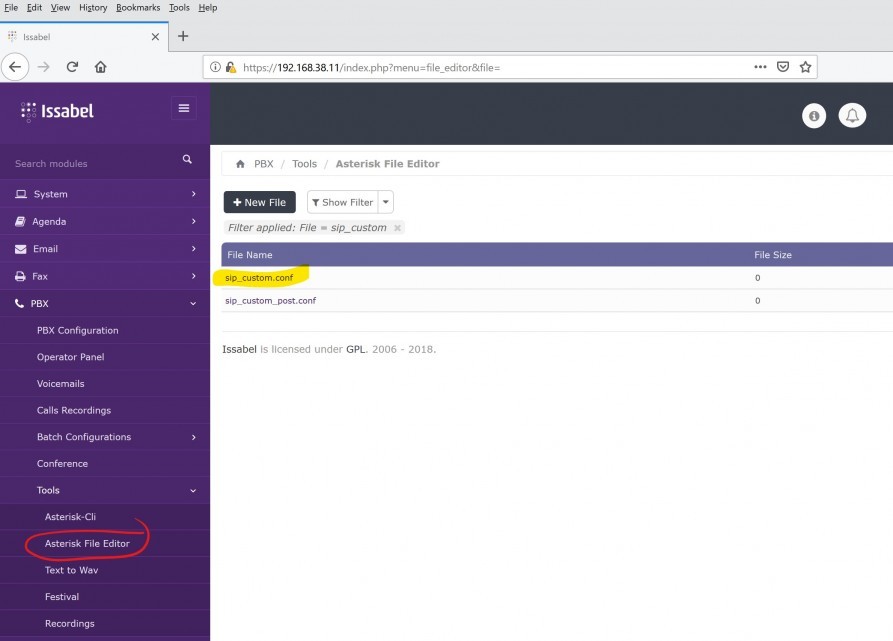Open Operator Panel in sidebar

[x=71, y=357]
